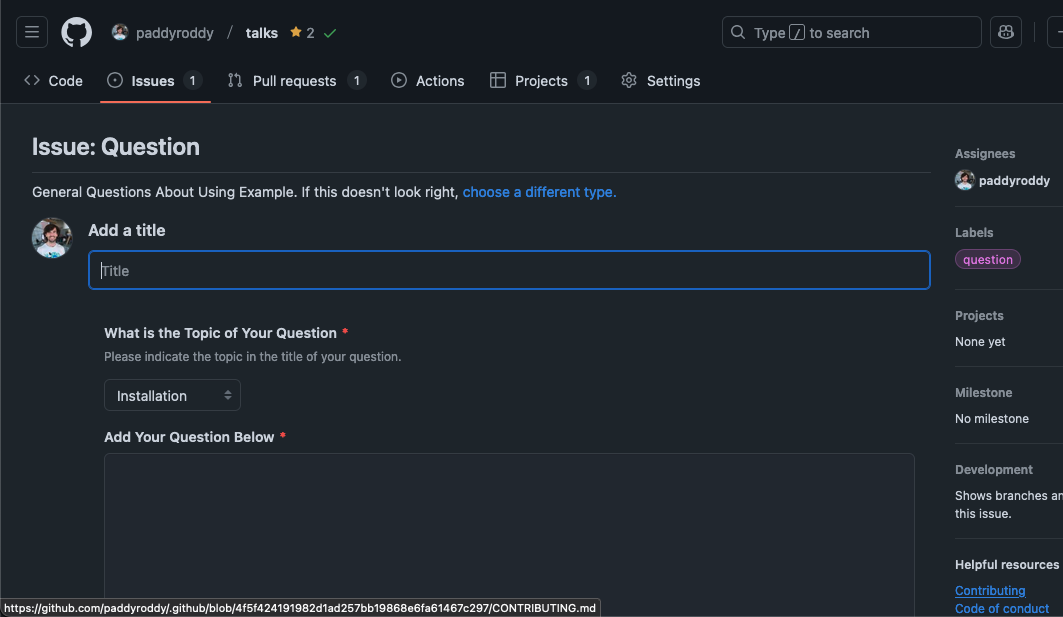Open the Projects tab
Screen dimensions: 1063x617
542,81
